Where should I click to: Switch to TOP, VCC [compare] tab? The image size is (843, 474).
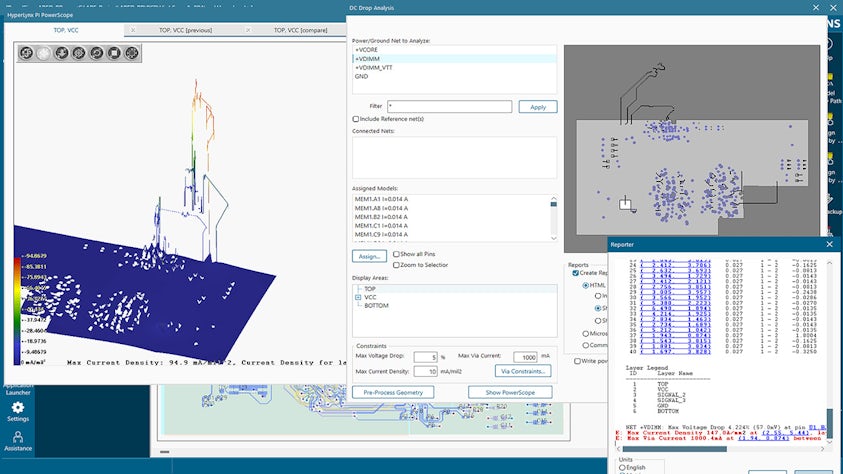(x=301, y=30)
